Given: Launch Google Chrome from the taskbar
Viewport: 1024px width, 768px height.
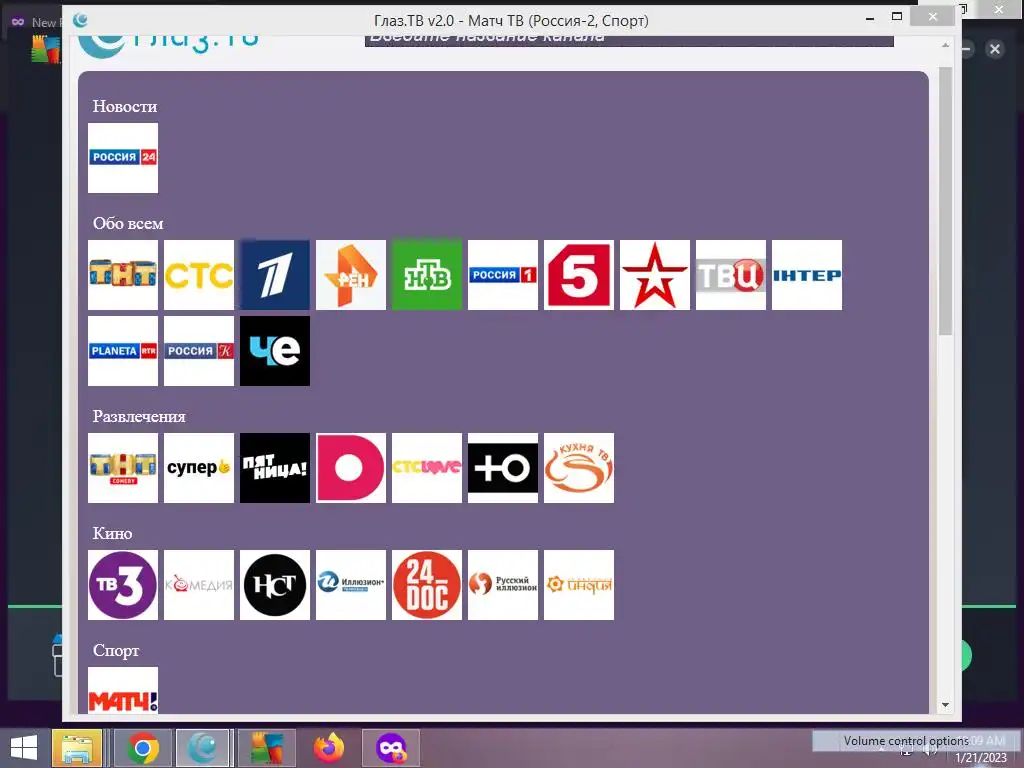Looking at the screenshot, I should [x=143, y=748].
